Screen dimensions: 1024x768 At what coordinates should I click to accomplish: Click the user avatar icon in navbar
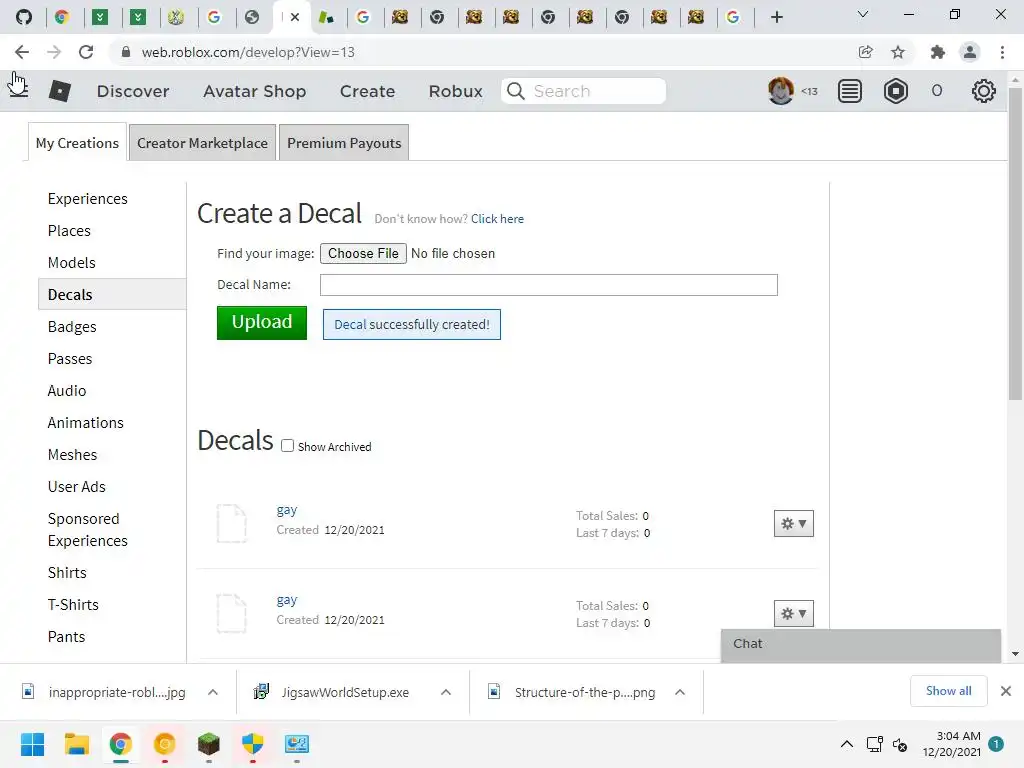(780, 91)
